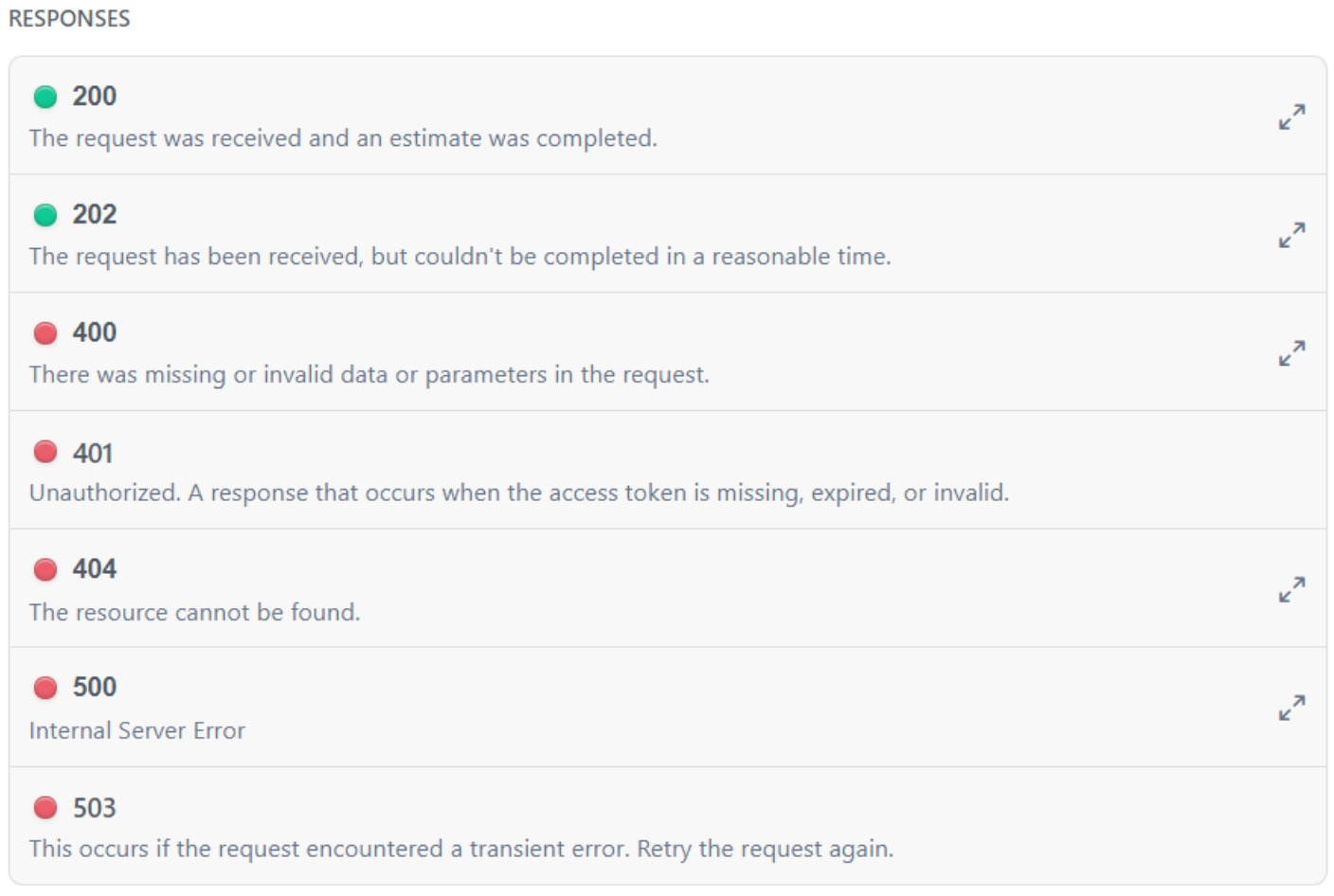Expand the 200 response details arrow
The image size is (1334, 896).
click(1291, 116)
